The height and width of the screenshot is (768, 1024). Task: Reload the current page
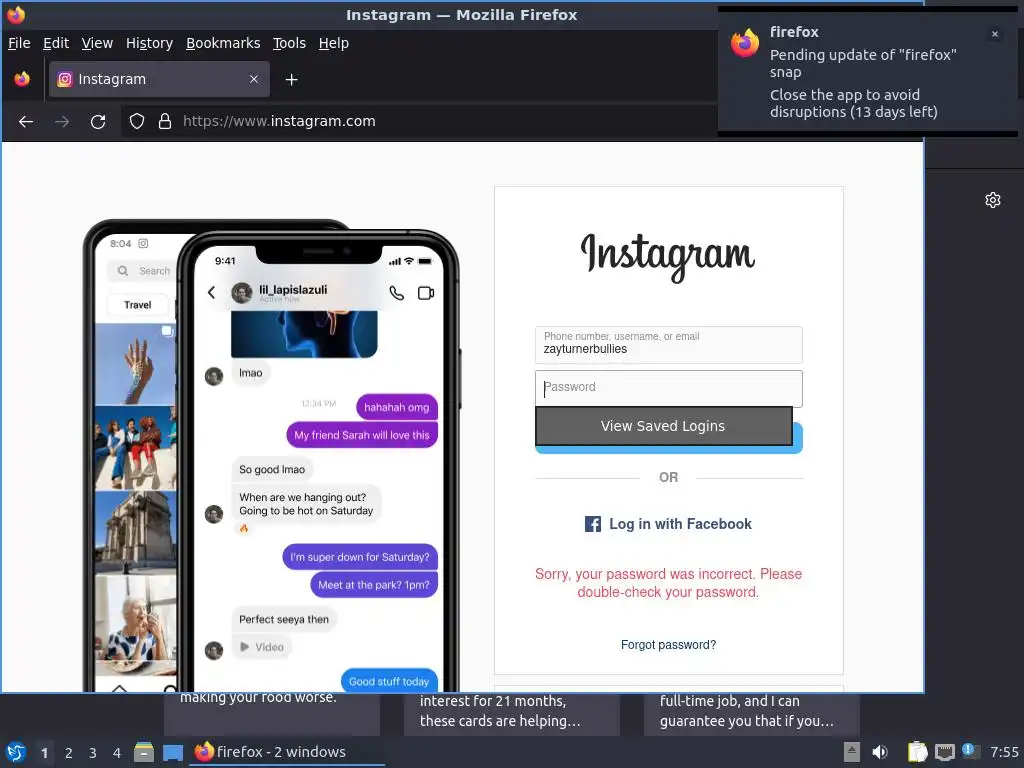(x=98, y=121)
